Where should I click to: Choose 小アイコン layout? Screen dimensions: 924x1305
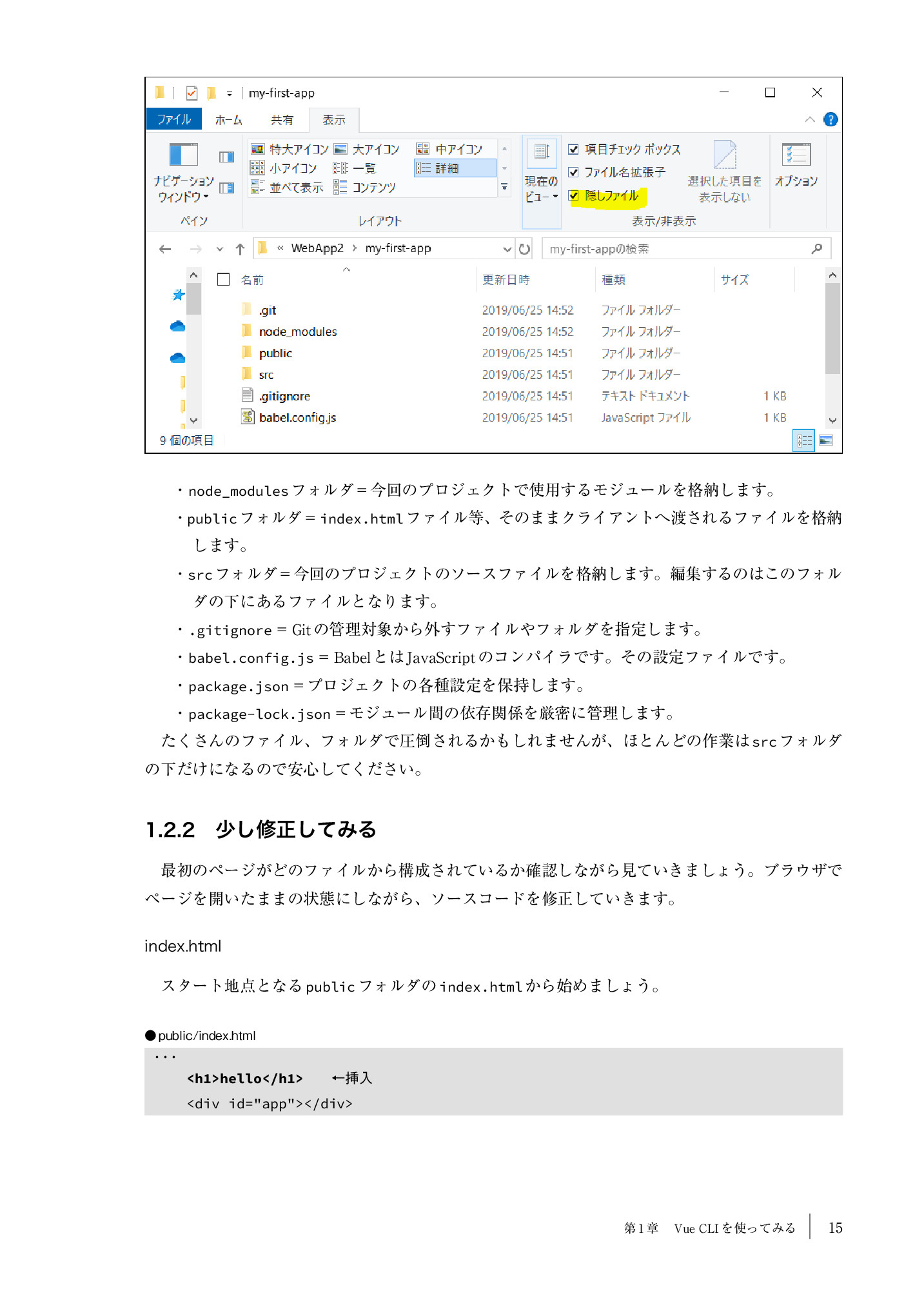point(284,168)
